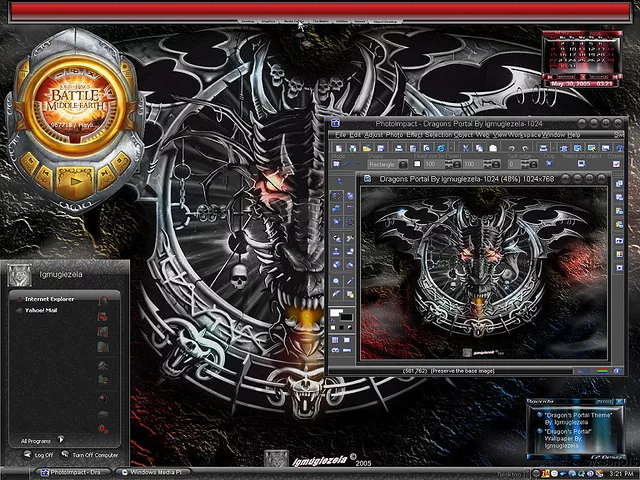Image resolution: width=640 pixels, height=480 pixels.
Task: Click the next track button on the media player
Action: [105, 176]
